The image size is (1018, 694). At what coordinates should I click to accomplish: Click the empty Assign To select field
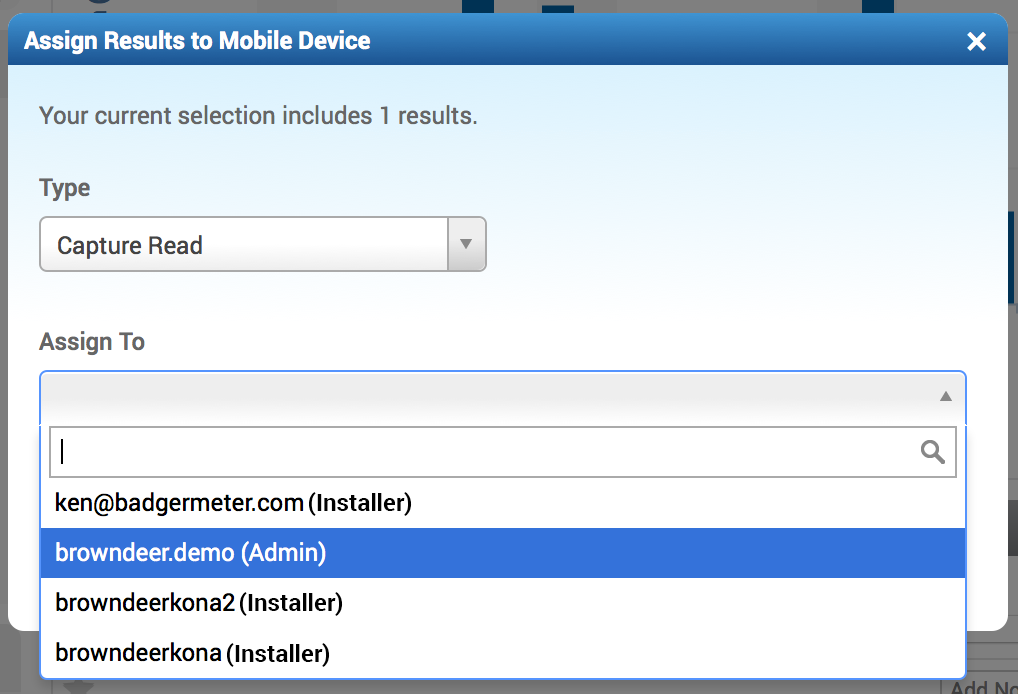tap(480, 397)
